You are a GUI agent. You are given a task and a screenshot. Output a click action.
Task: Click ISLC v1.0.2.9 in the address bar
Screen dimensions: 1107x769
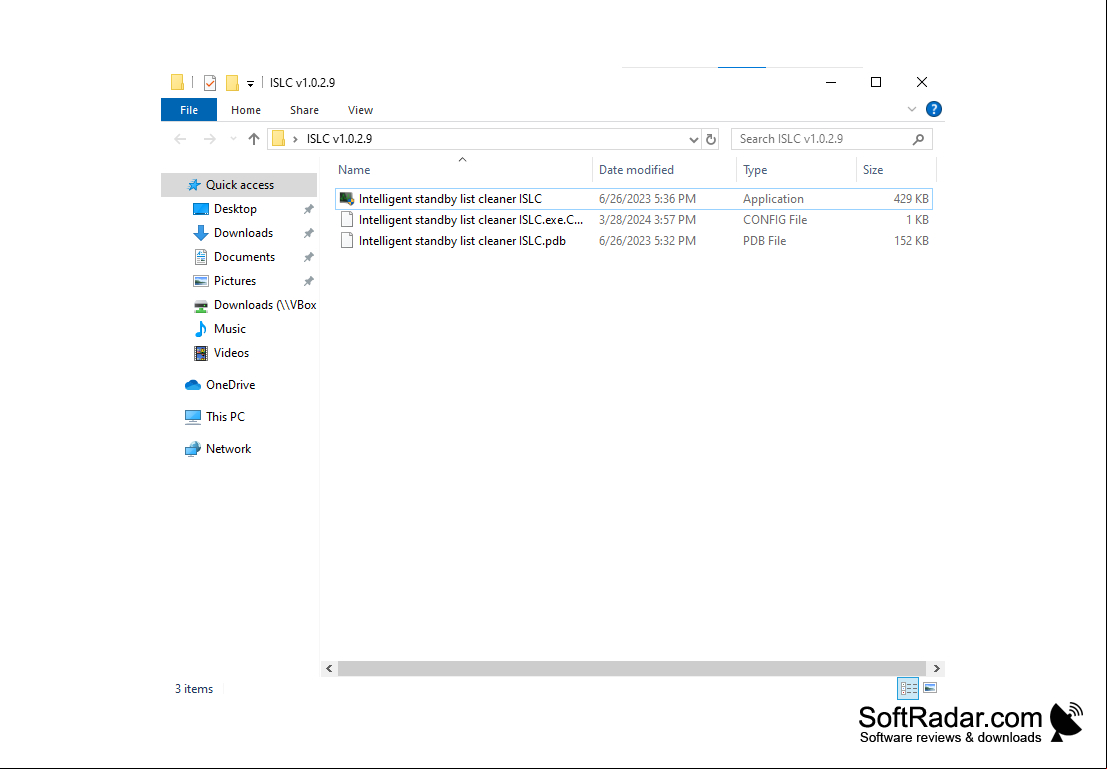339,139
